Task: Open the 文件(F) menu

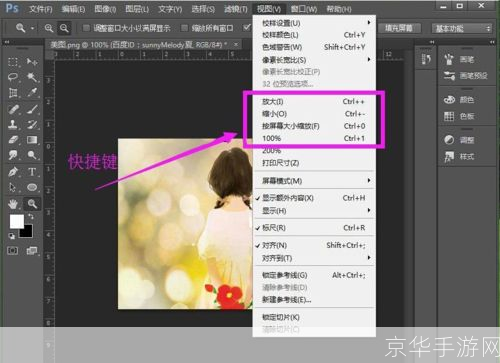Action: coord(40,9)
